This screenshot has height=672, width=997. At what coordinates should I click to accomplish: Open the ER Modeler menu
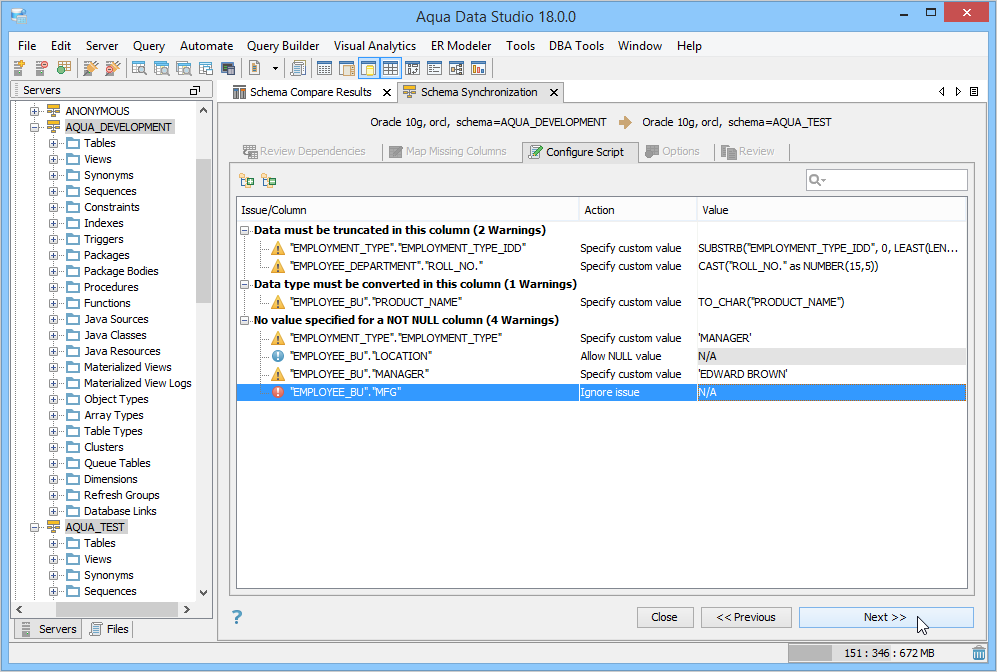[x=461, y=46]
